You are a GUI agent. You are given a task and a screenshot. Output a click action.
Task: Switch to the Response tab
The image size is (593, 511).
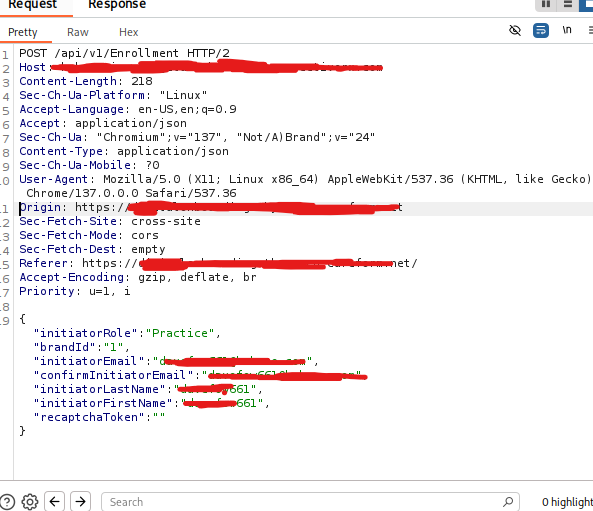click(x=117, y=5)
